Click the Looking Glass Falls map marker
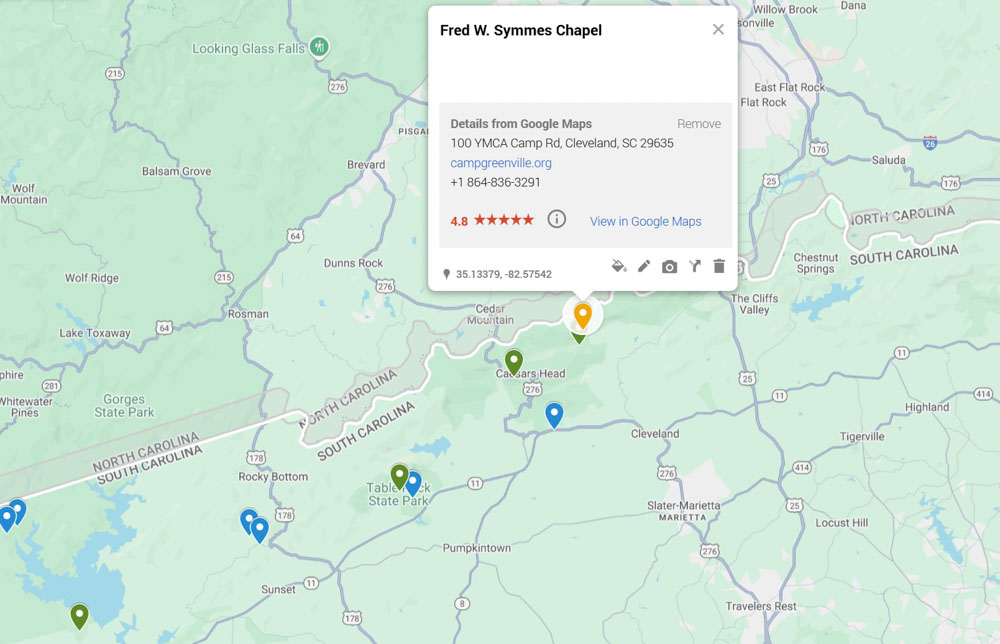 [x=319, y=47]
